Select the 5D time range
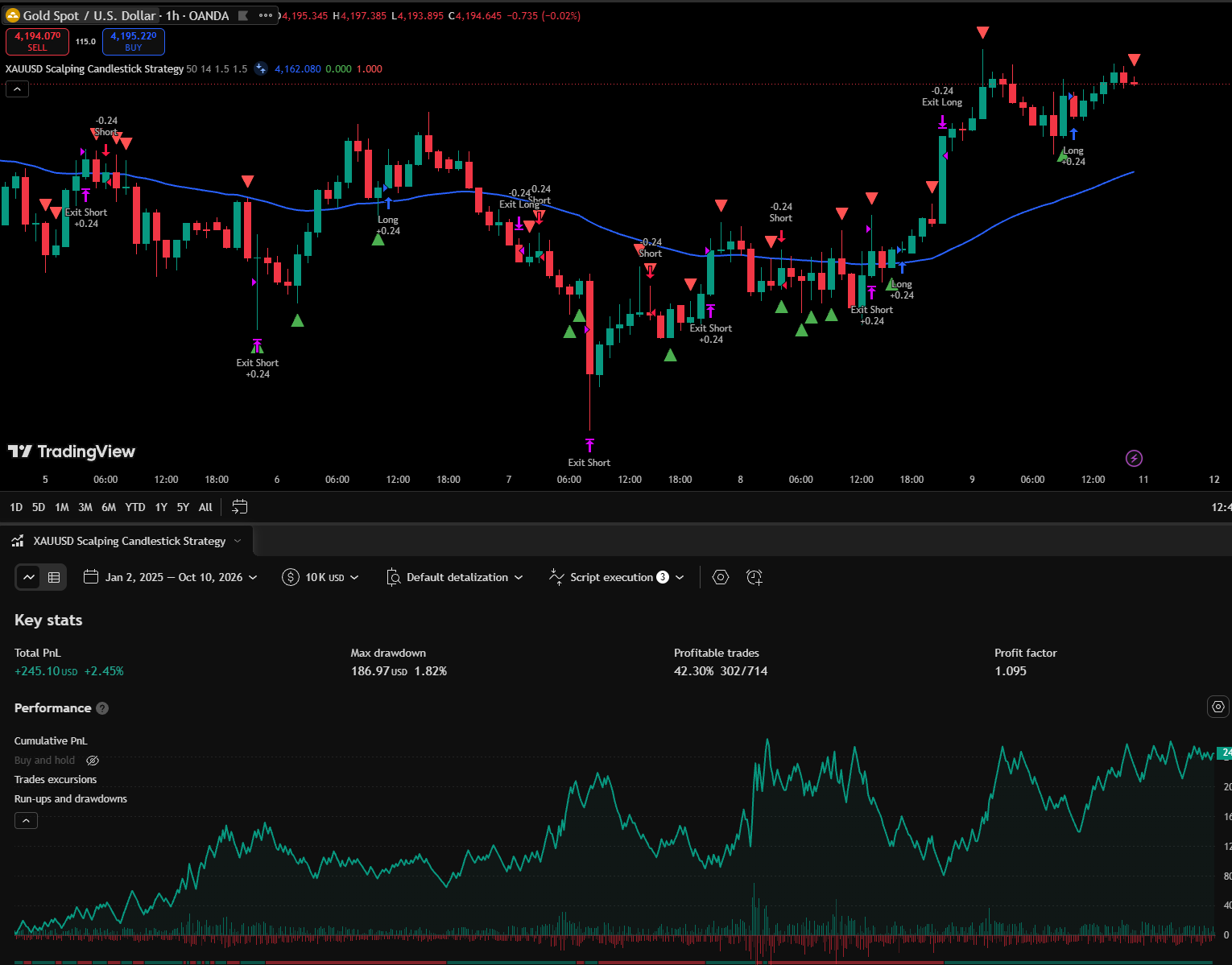Viewport: 1232px width, 965px height. (x=39, y=507)
